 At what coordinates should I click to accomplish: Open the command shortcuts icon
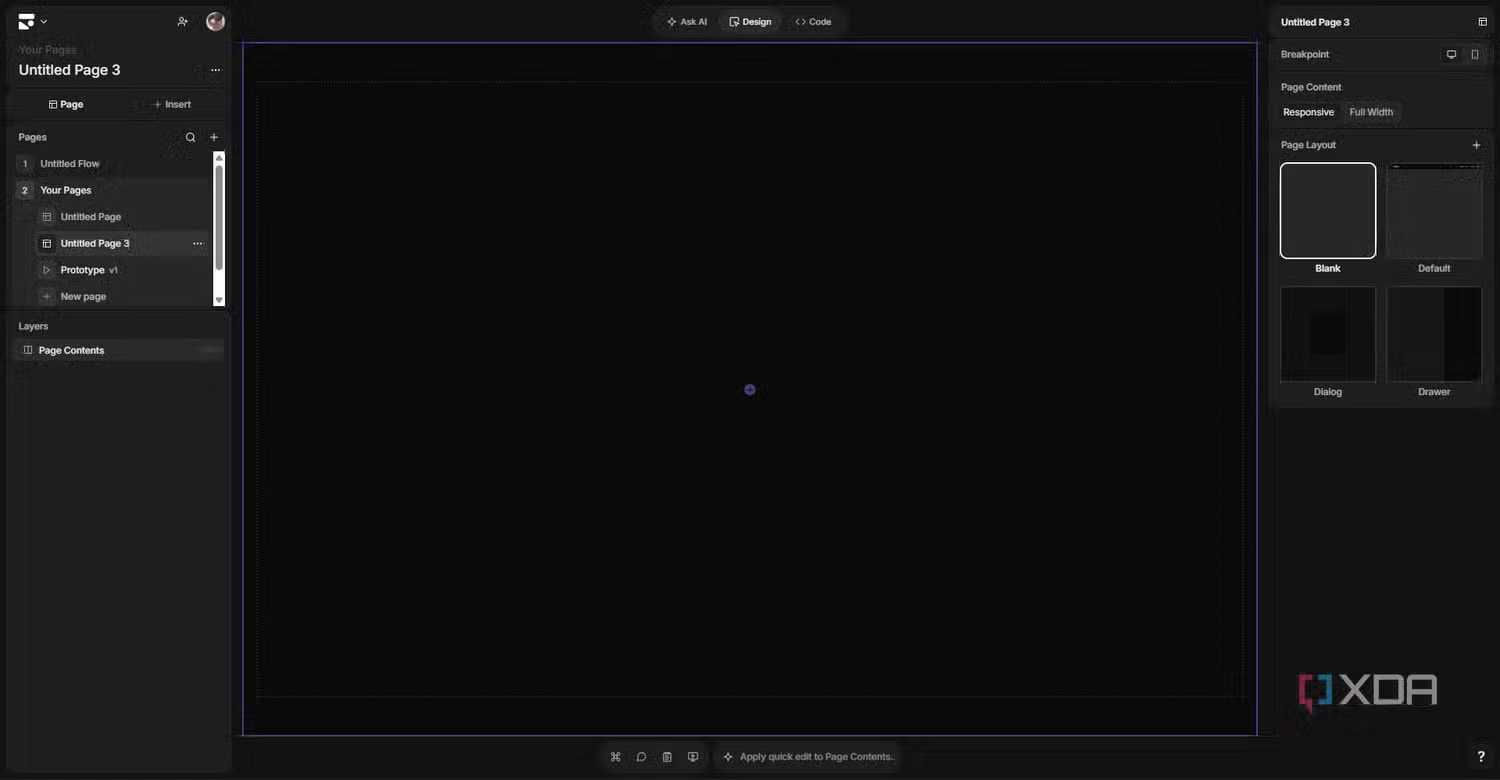click(615, 757)
